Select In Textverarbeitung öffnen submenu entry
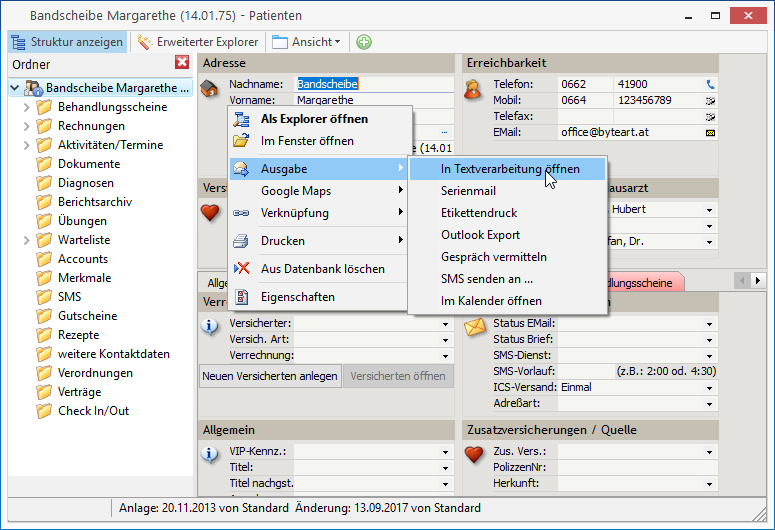Screen dimensions: 775x530 509,169
